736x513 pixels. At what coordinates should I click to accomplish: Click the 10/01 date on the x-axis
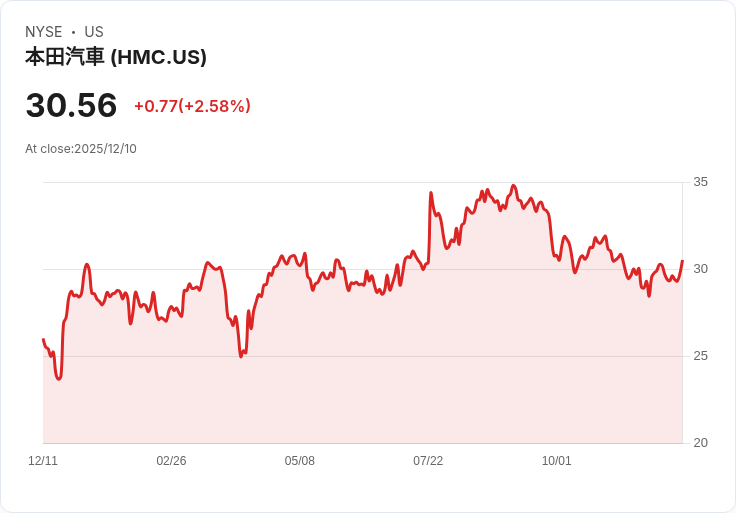(557, 461)
